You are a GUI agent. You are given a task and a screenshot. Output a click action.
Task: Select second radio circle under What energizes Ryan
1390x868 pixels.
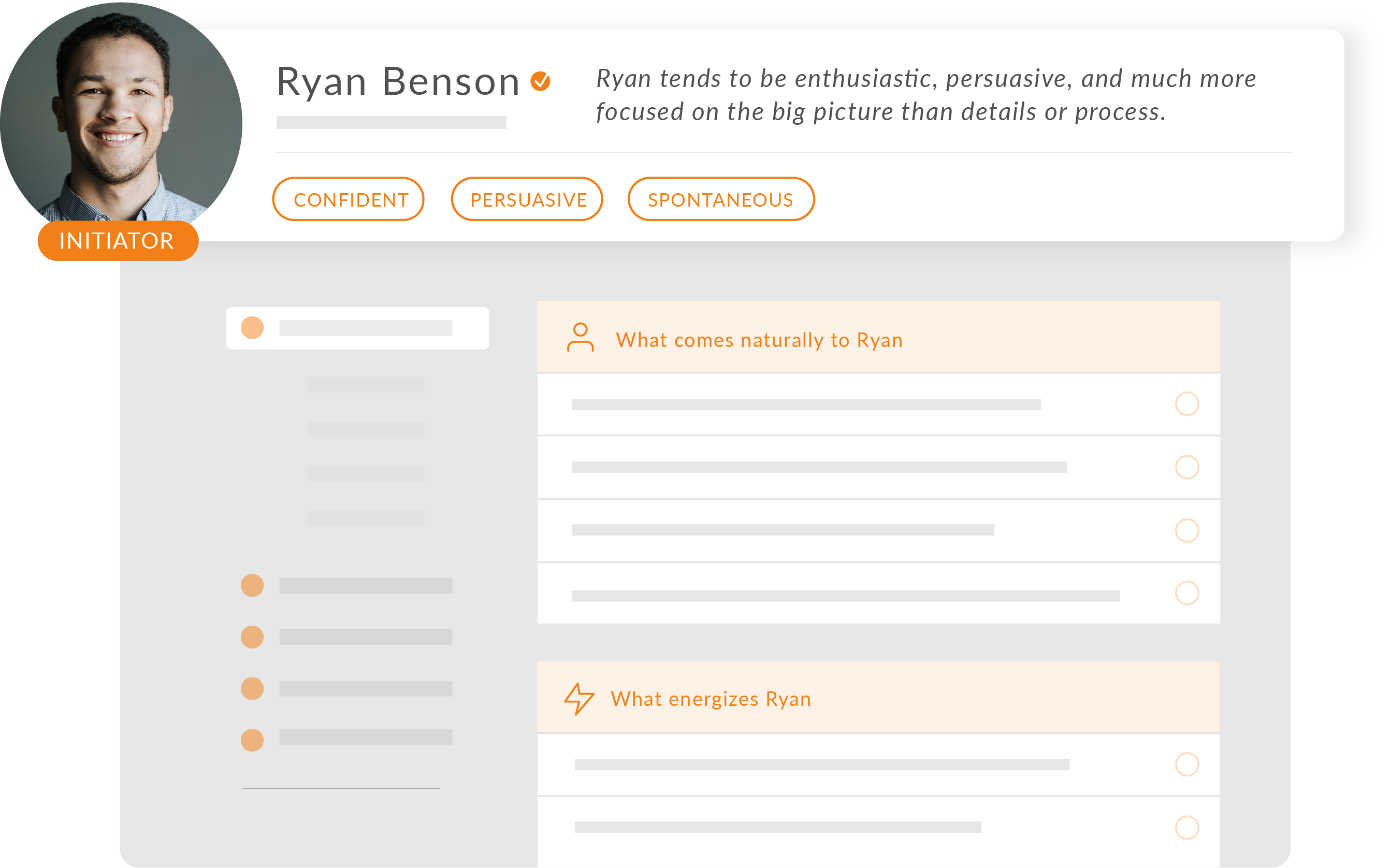click(x=1187, y=827)
